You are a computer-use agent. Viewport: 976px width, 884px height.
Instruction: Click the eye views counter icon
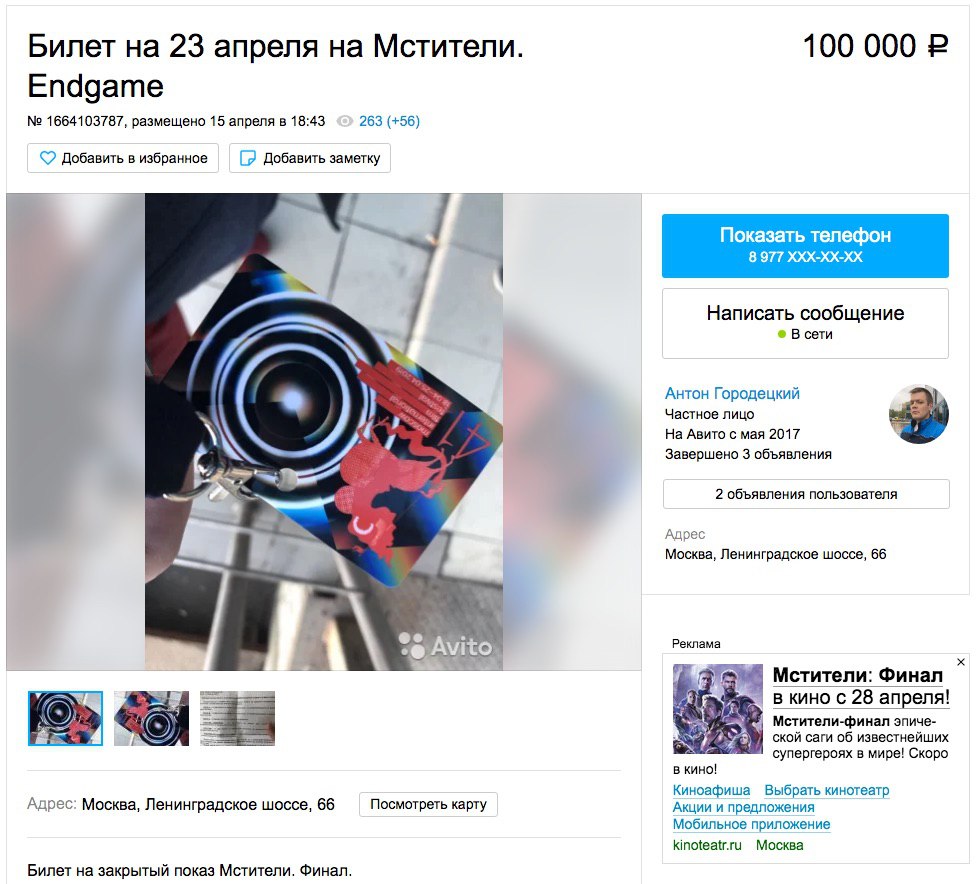[x=344, y=121]
